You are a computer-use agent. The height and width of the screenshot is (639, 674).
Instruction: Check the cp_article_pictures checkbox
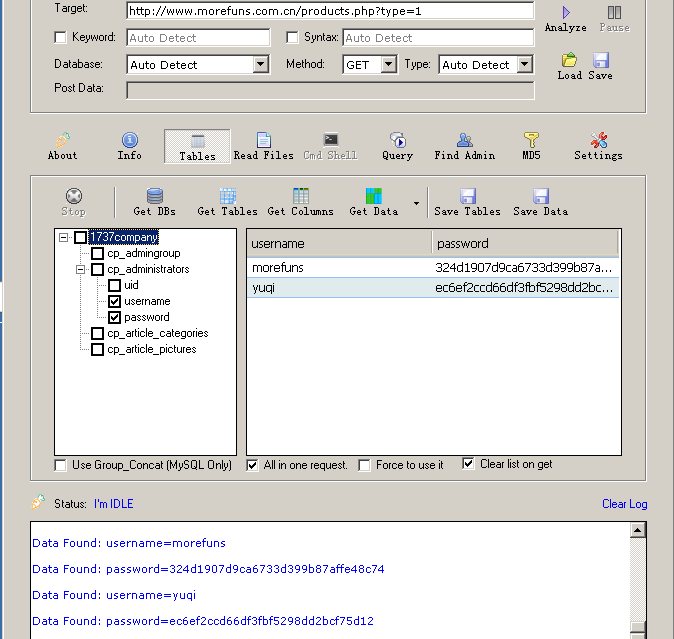click(x=98, y=349)
